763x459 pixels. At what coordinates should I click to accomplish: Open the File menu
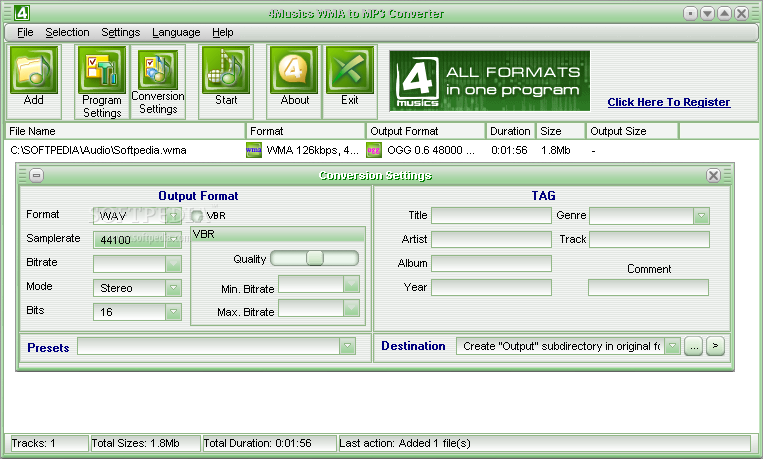tap(25, 32)
